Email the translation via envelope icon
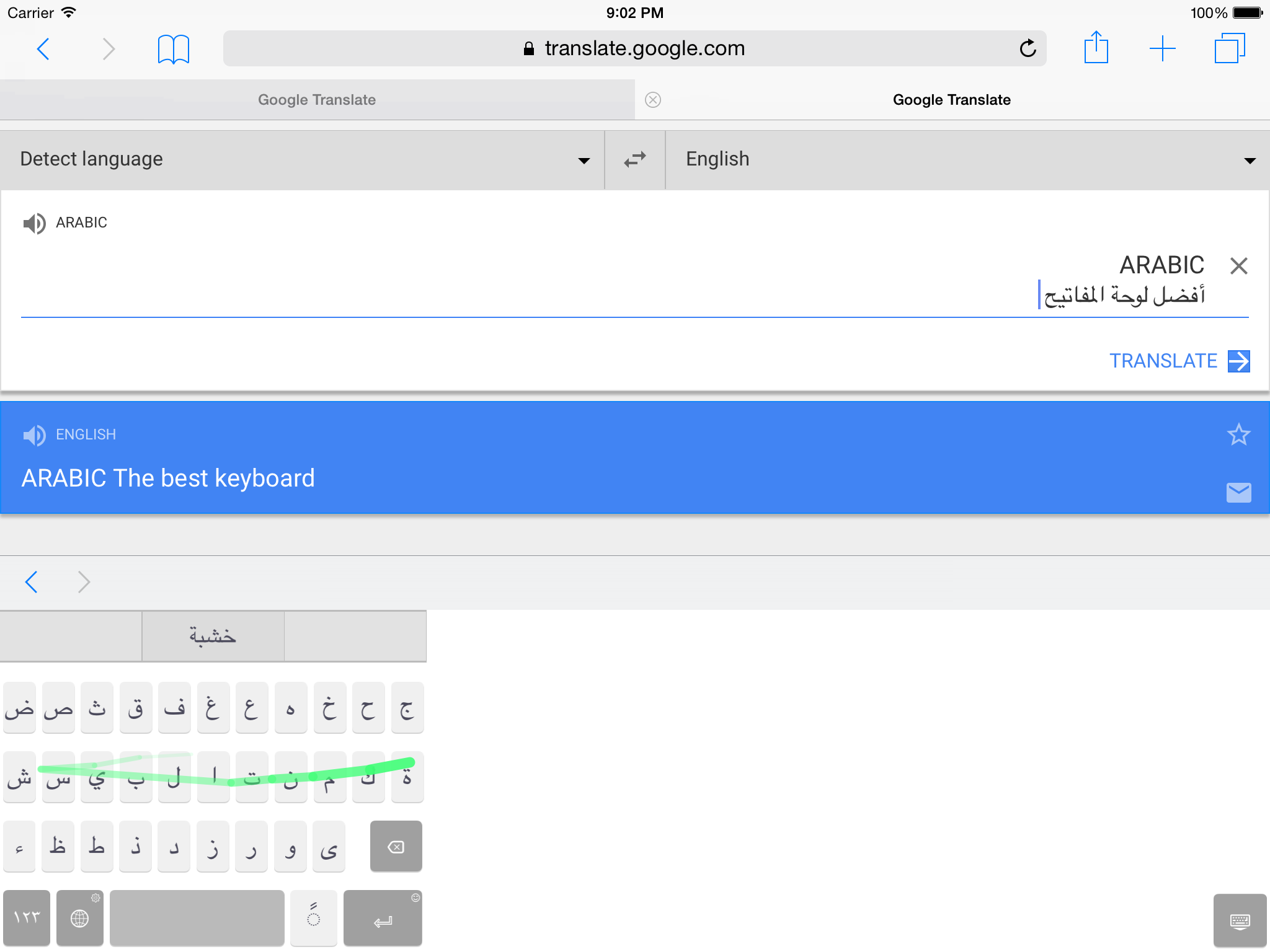This screenshot has width=1270, height=952. tap(1238, 493)
